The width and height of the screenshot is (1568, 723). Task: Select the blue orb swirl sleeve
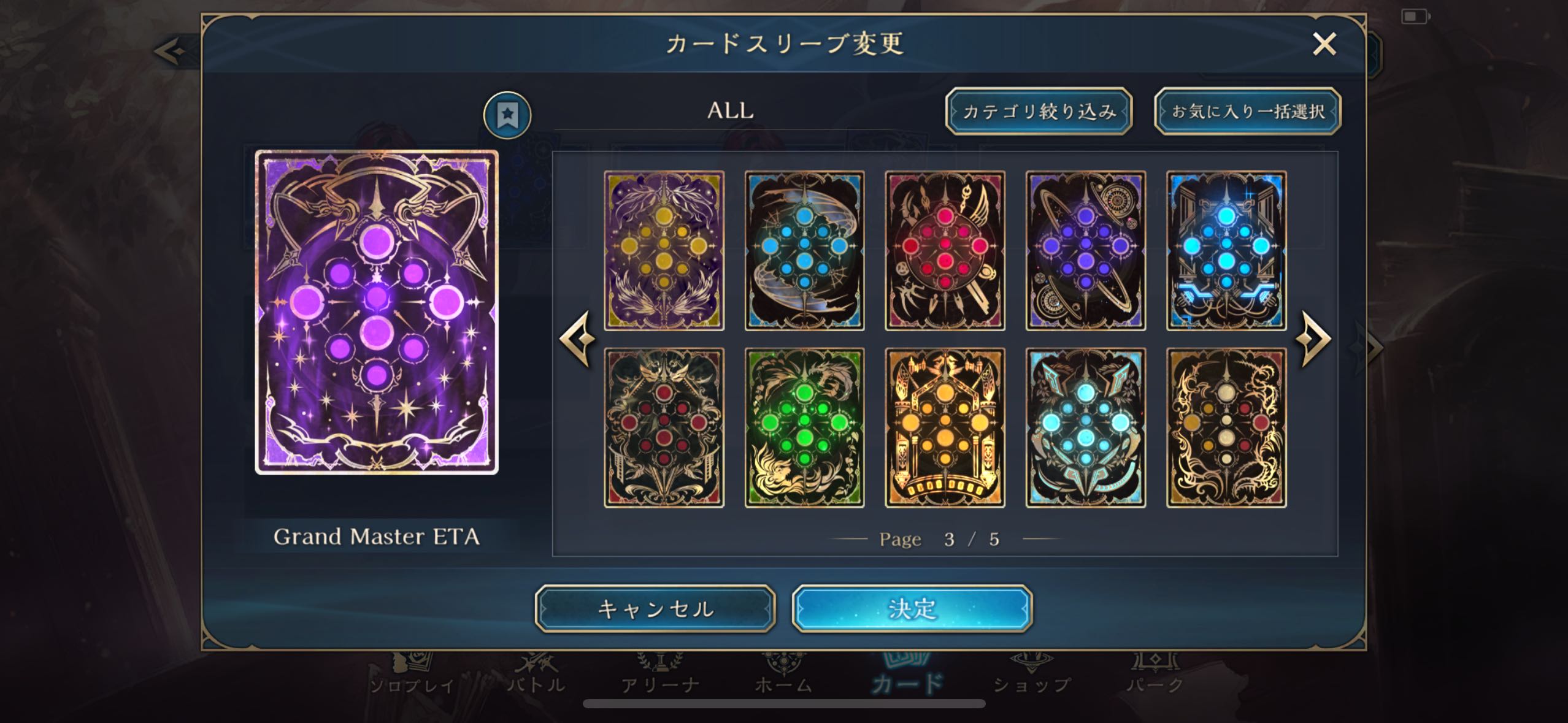coord(805,251)
